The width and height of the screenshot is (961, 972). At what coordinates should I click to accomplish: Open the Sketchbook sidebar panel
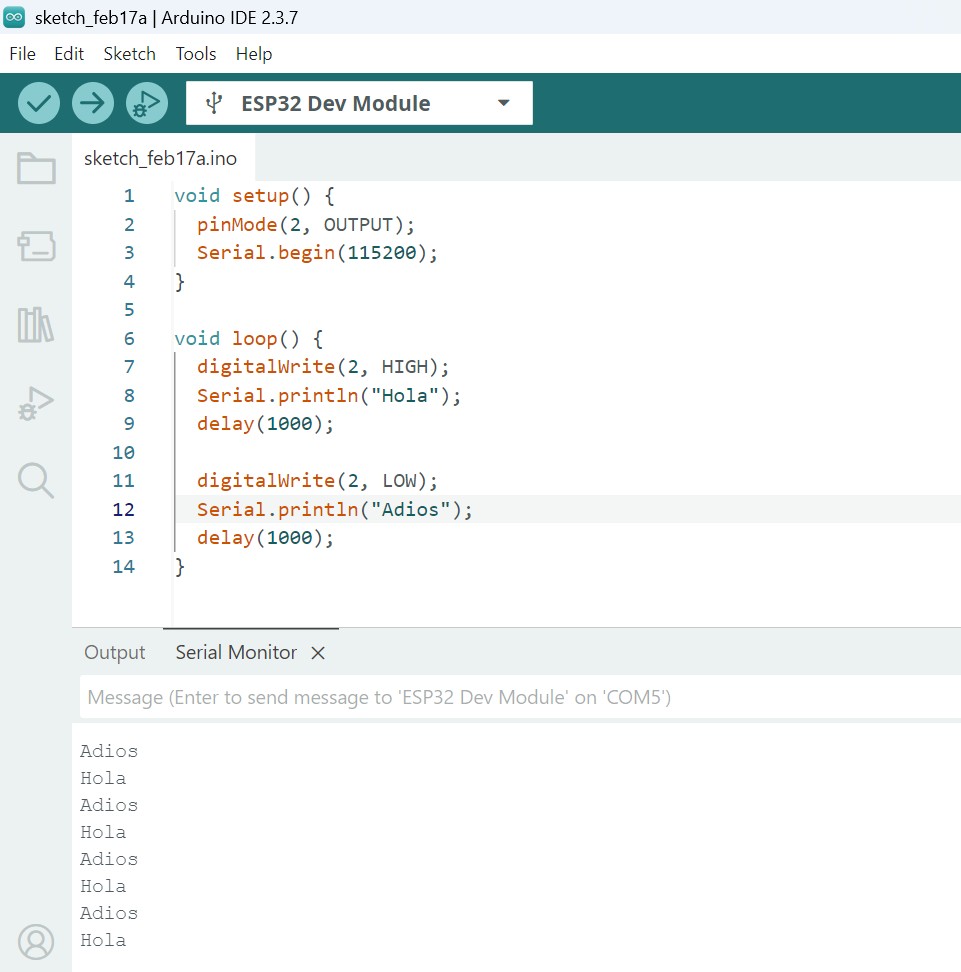coord(35,169)
